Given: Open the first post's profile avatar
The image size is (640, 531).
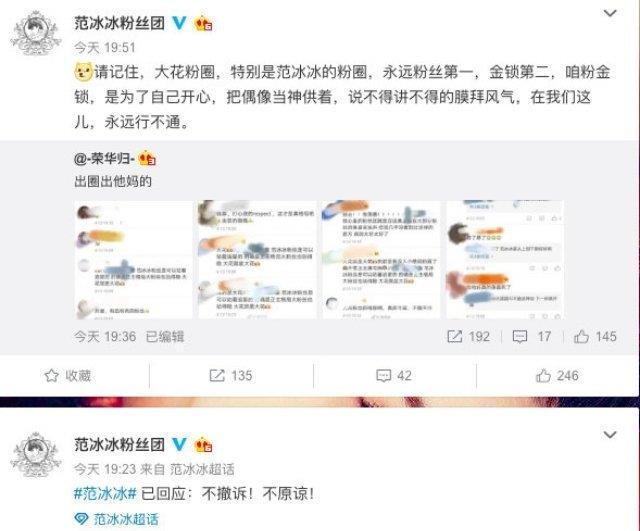Looking at the screenshot, I should 36,33.
